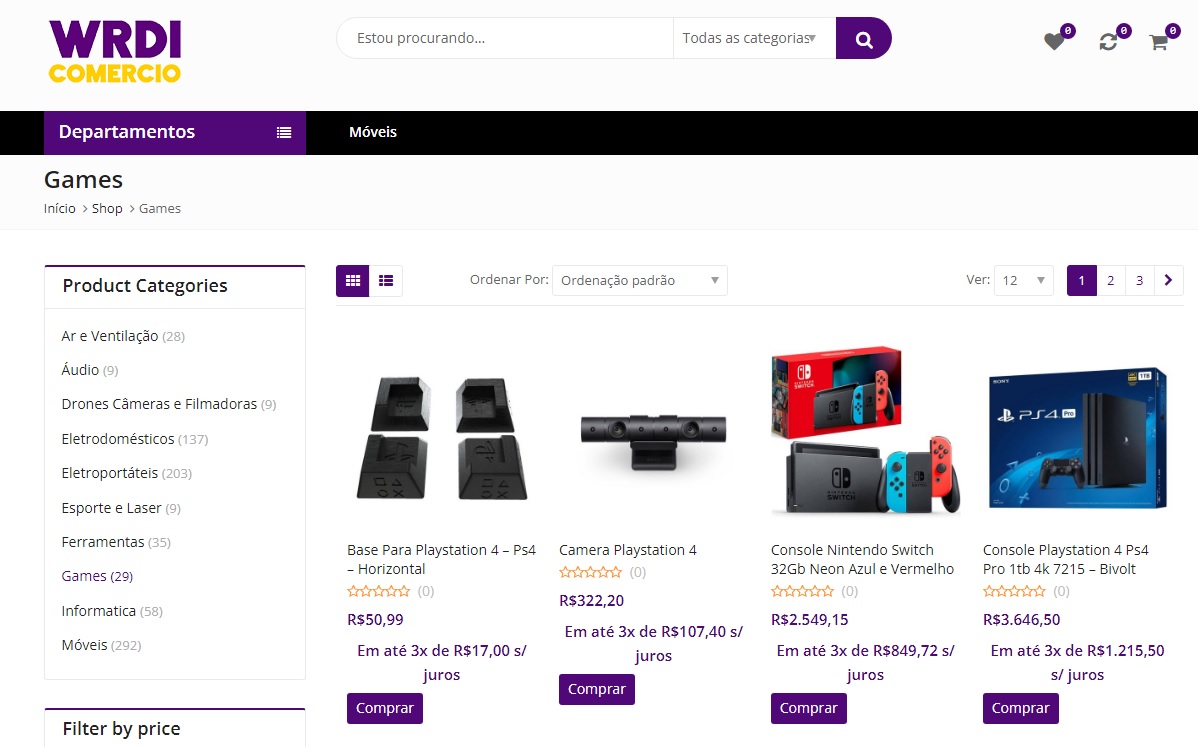1198x747 pixels.
Task: Rate Camera Playstation 4 stars
Action: click(x=591, y=572)
